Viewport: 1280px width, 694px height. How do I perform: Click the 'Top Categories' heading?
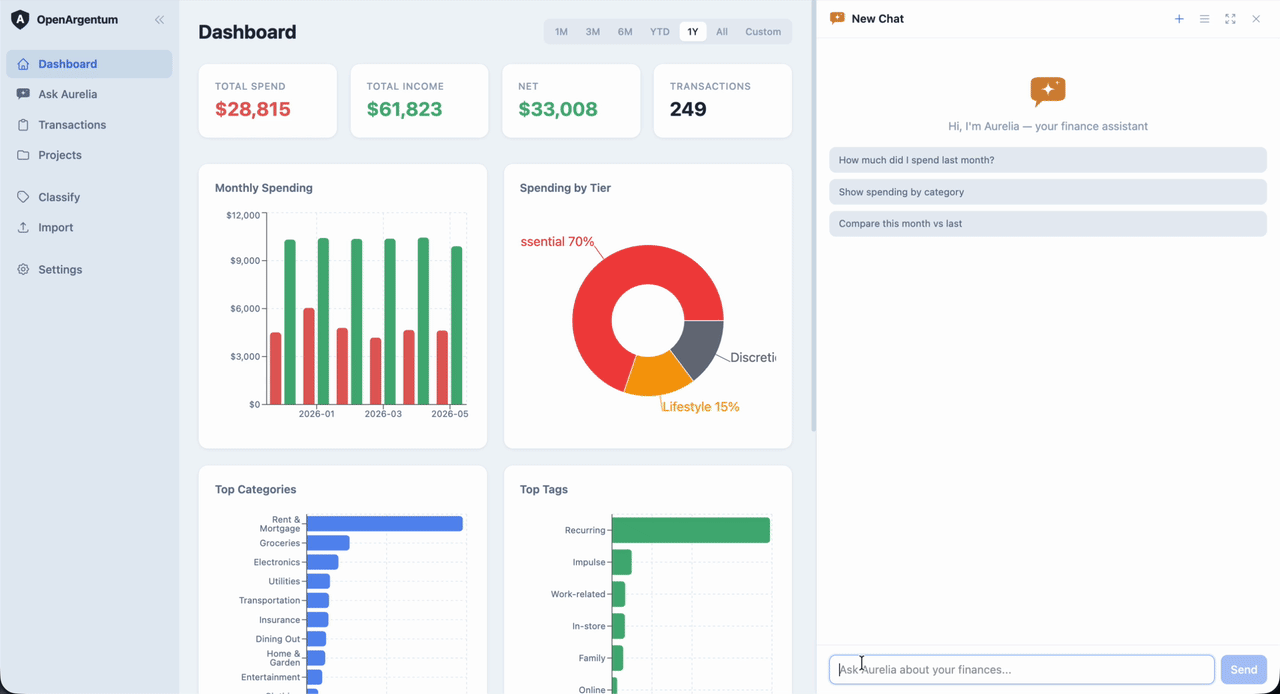(256, 490)
